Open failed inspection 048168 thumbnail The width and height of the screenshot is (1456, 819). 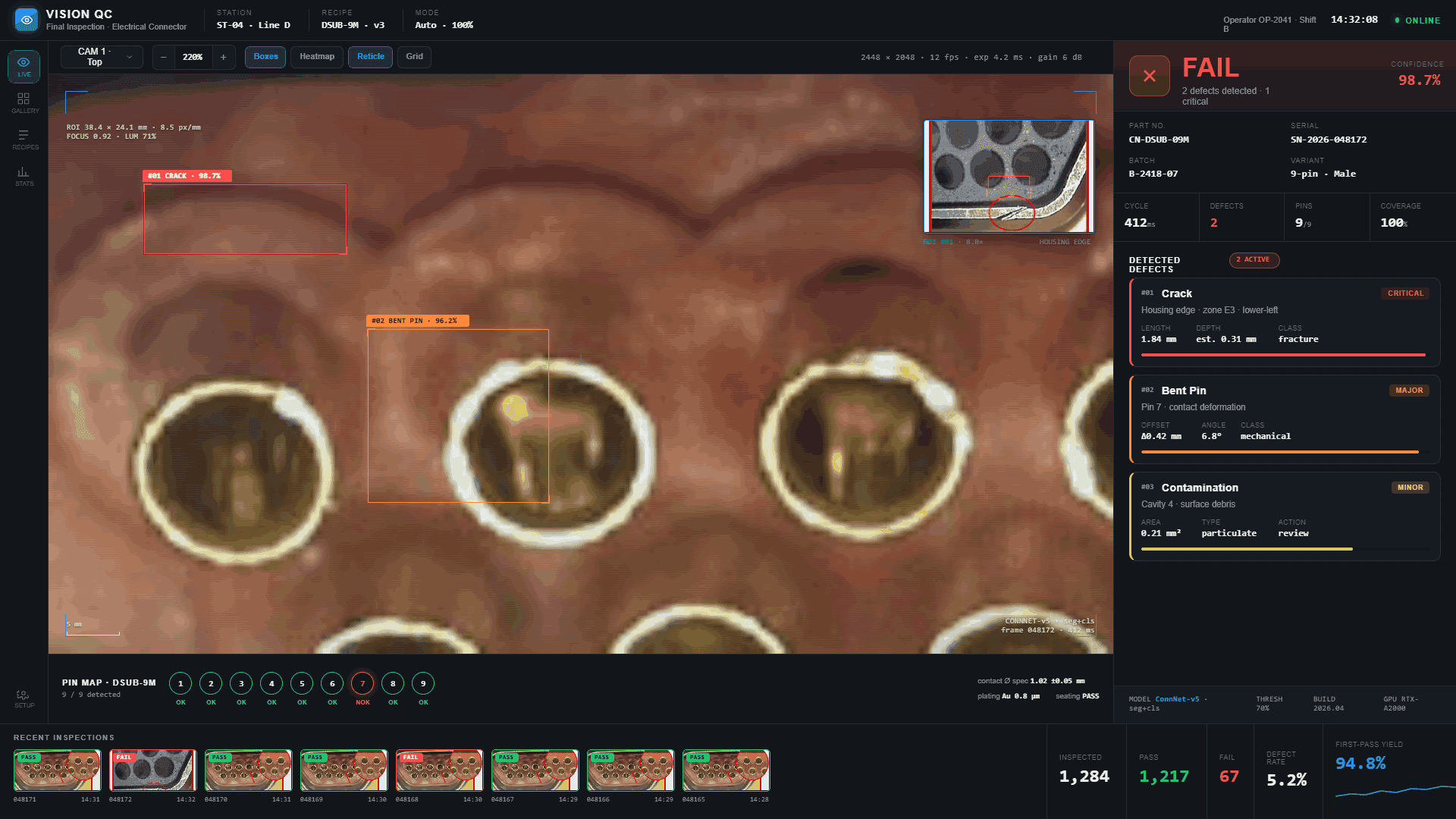coord(439,770)
